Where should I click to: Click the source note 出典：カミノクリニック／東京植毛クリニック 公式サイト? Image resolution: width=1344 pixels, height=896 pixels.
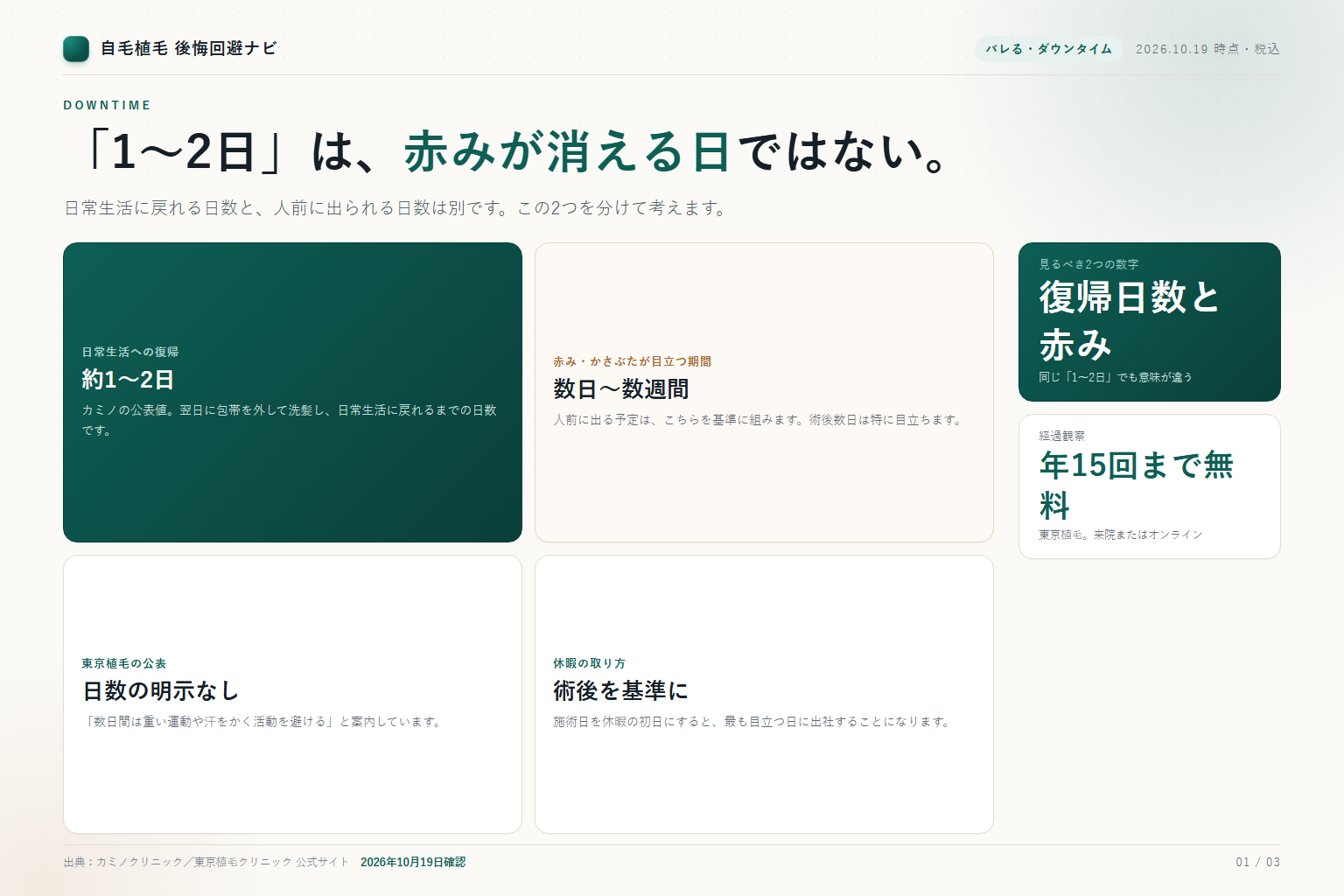click(206, 862)
